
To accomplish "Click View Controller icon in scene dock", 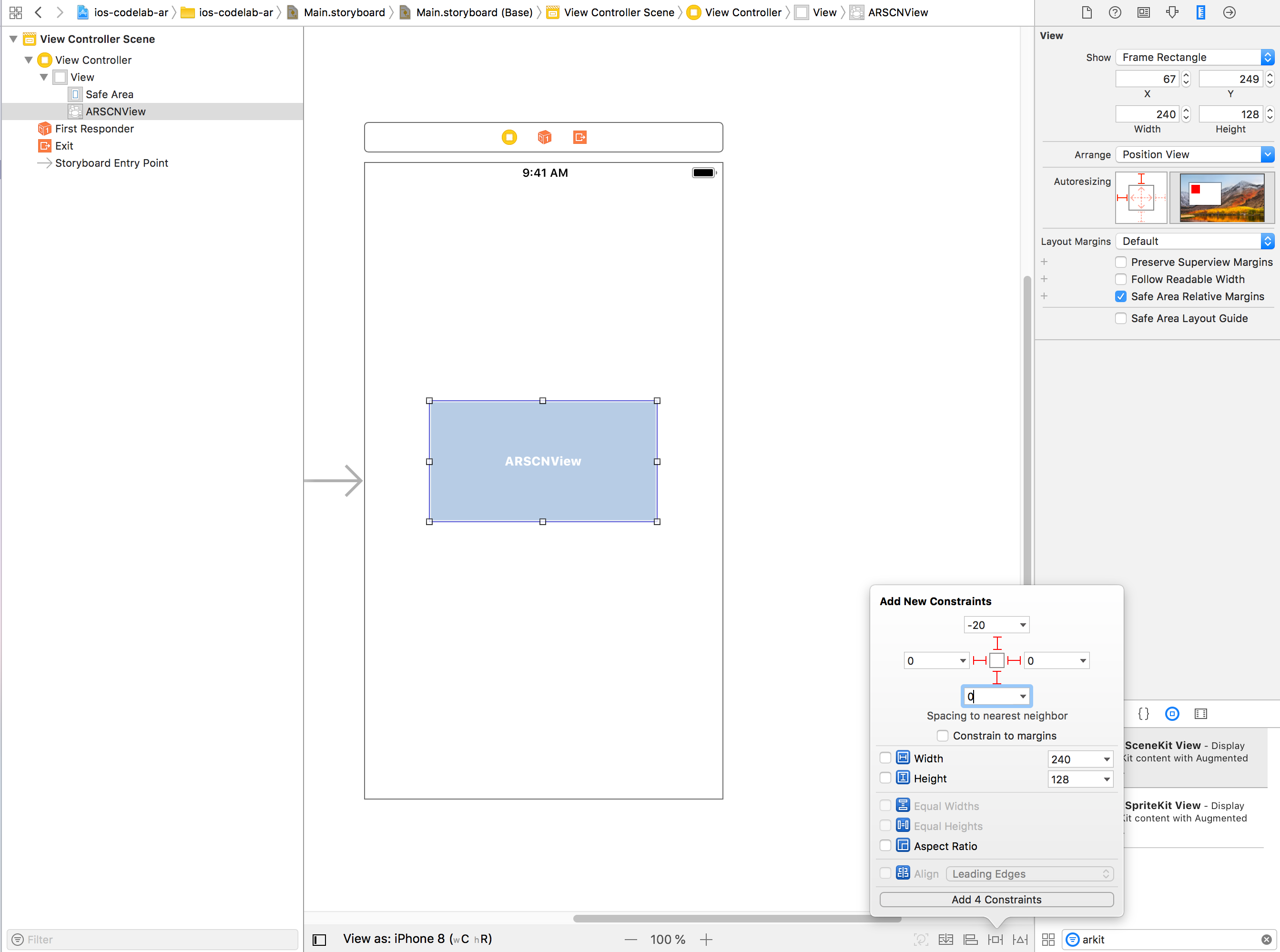I will pos(509,137).
